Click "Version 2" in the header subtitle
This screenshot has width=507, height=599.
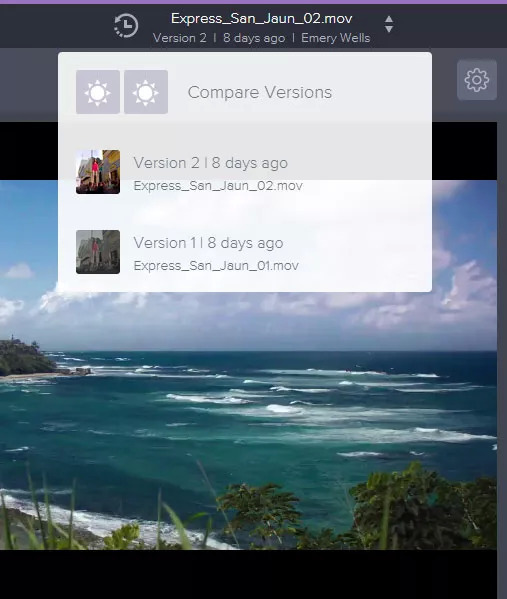180,38
